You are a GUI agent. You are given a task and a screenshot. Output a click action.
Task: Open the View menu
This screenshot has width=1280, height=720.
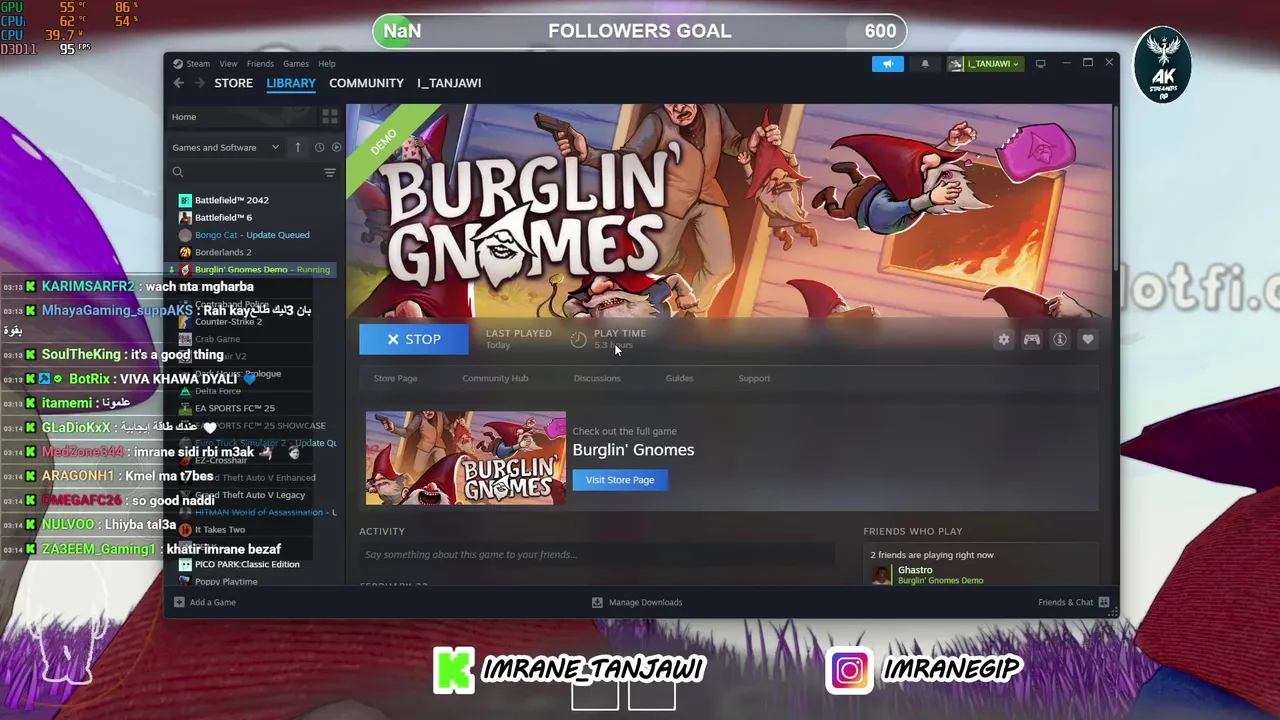click(228, 63)
